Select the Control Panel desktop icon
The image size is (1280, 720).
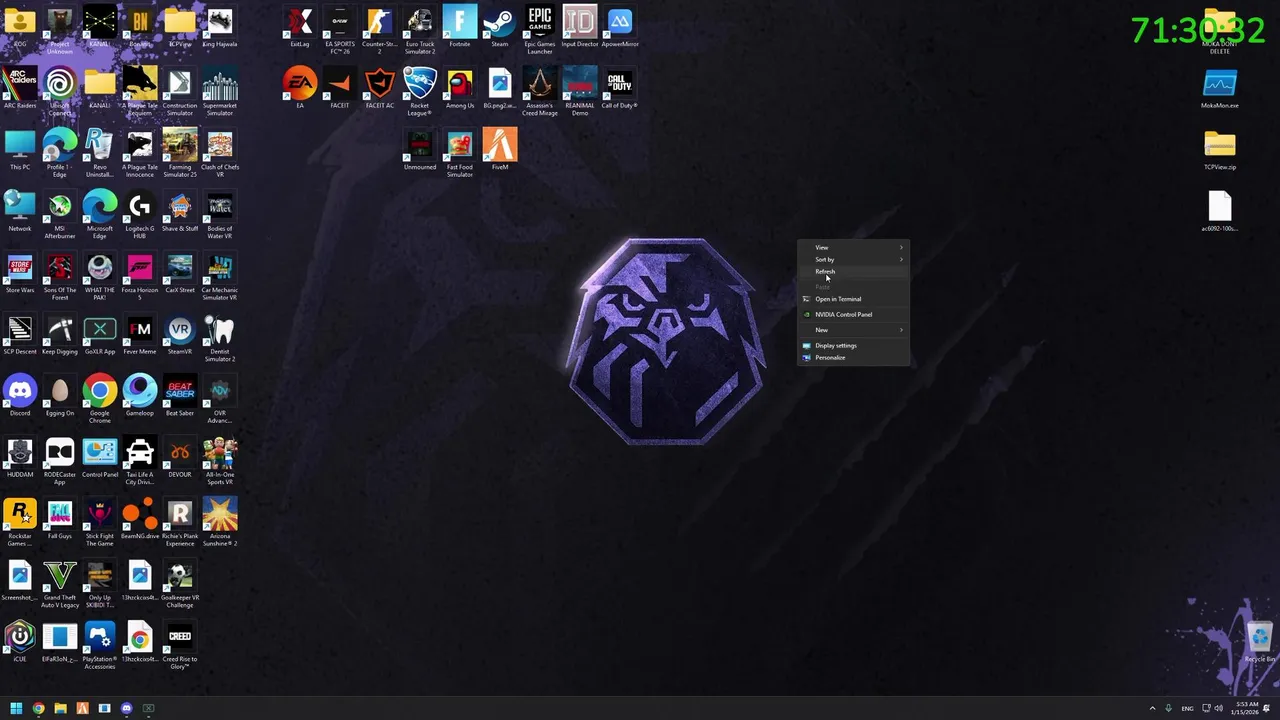click(x=100, y=458)
